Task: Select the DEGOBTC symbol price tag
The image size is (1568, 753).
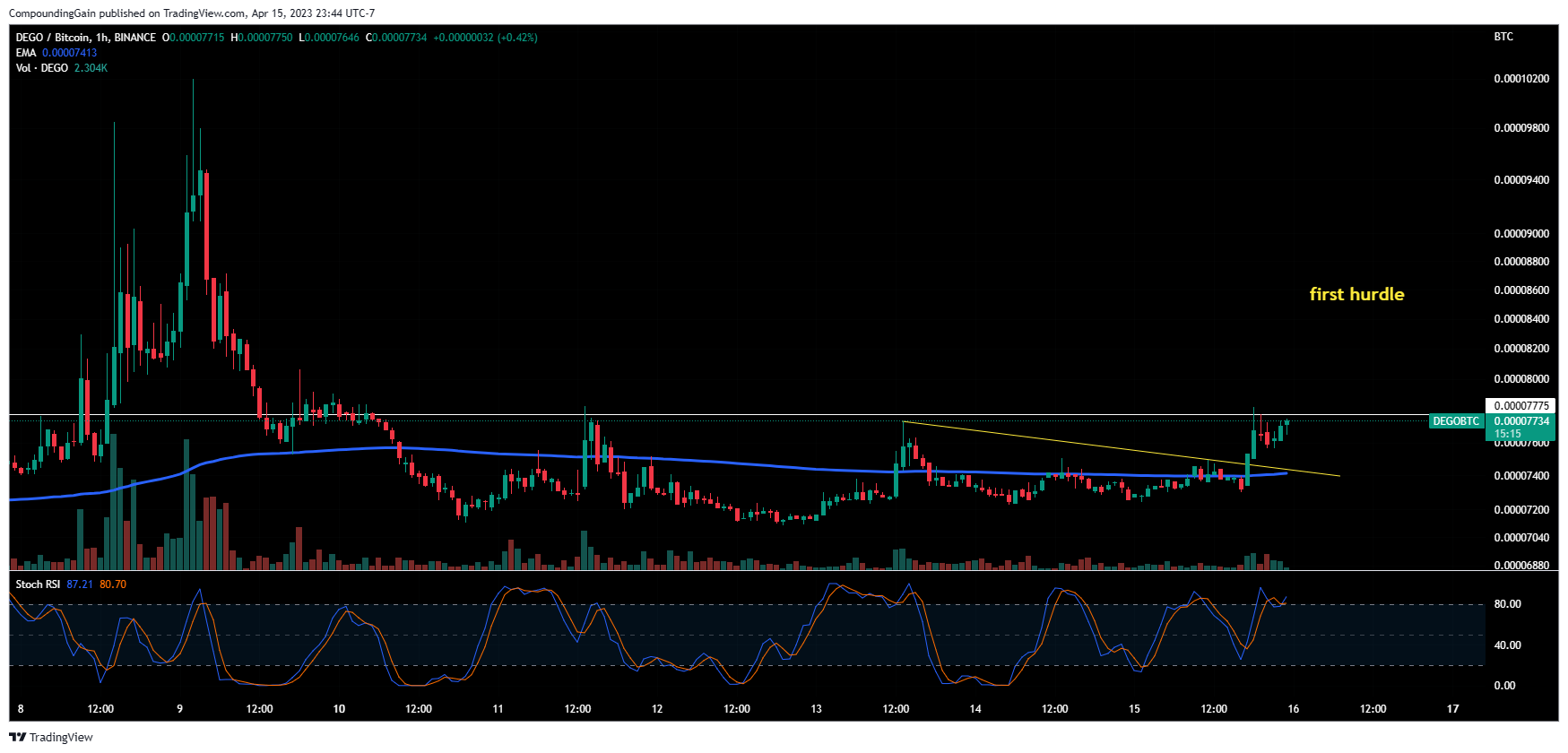Action: [x=1456, y=421]
